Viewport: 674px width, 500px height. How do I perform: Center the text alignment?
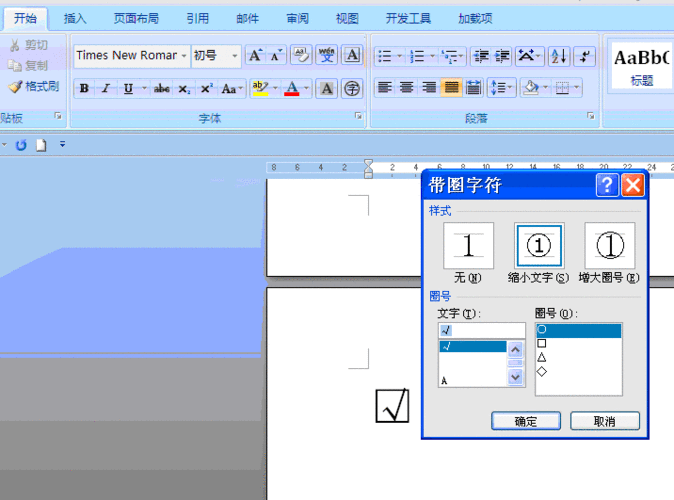[407, 88]
